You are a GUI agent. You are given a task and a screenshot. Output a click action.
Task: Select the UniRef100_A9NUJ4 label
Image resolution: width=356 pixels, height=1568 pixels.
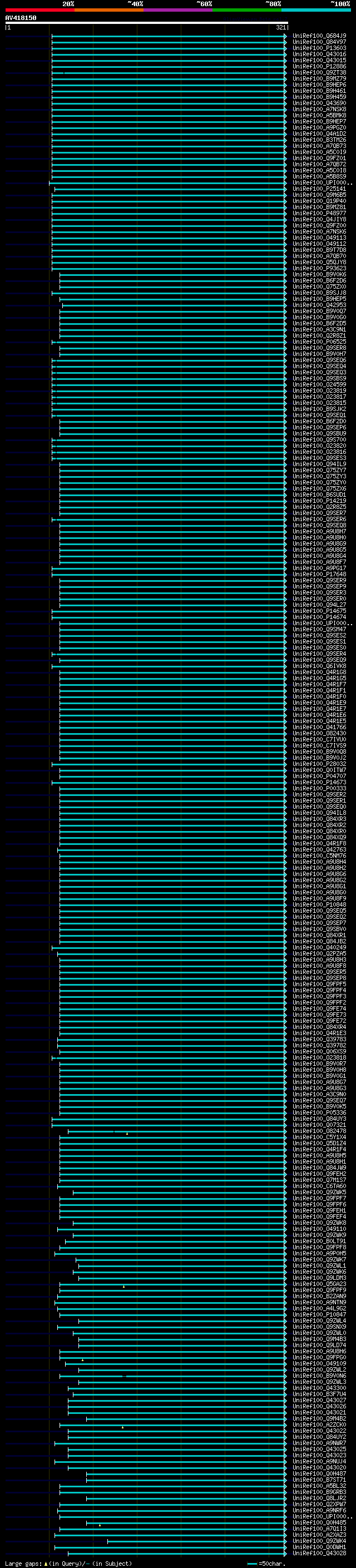coord(319,1461)
